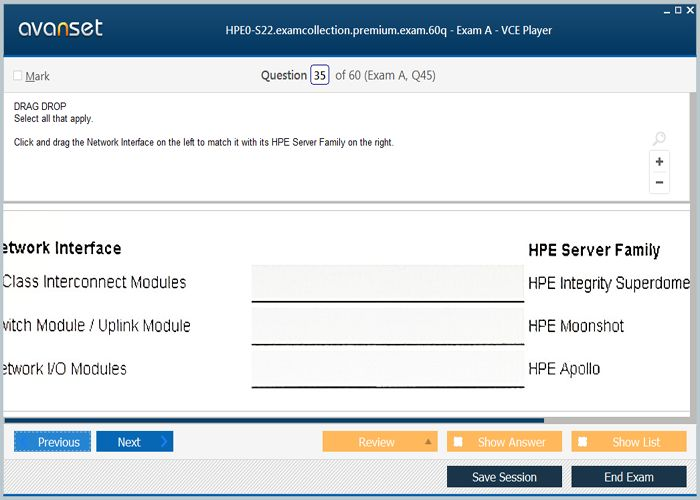Close the VCE Player window
This screenshot has width=700, height=500.
tap(690, 10)
